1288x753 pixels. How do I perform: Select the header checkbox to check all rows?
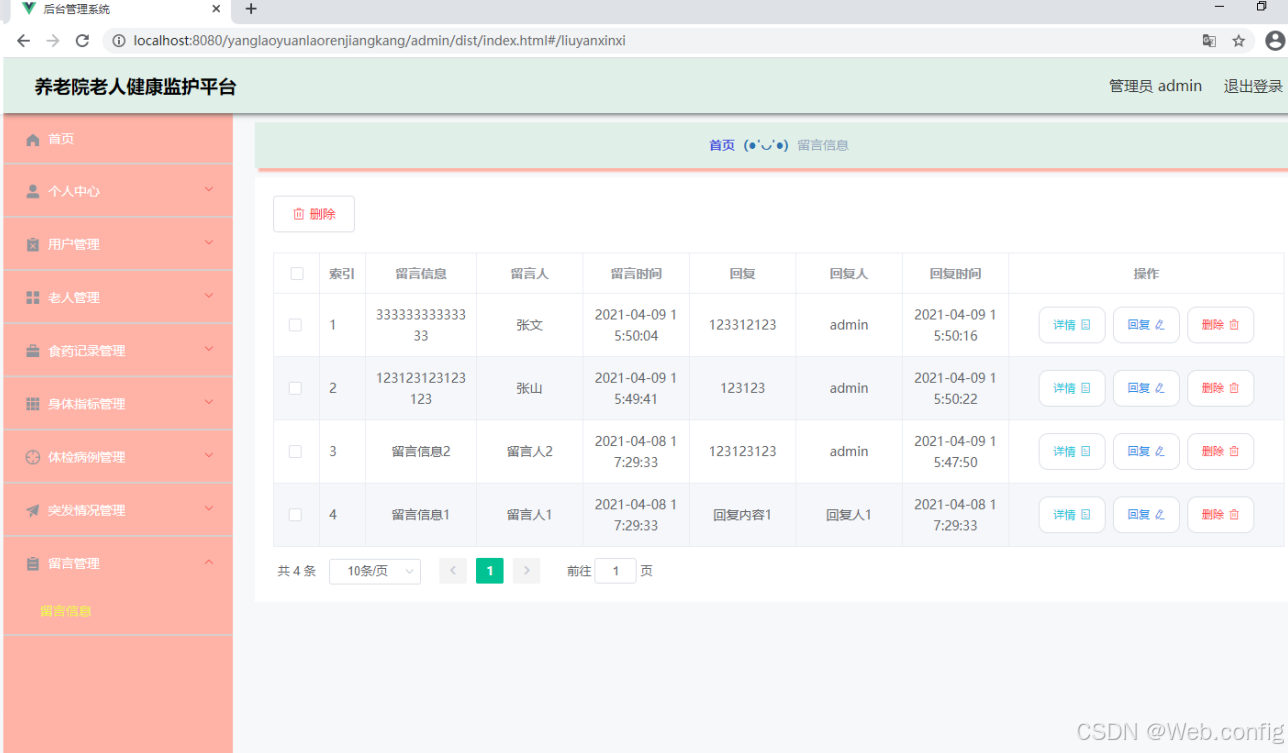point(296,273)
